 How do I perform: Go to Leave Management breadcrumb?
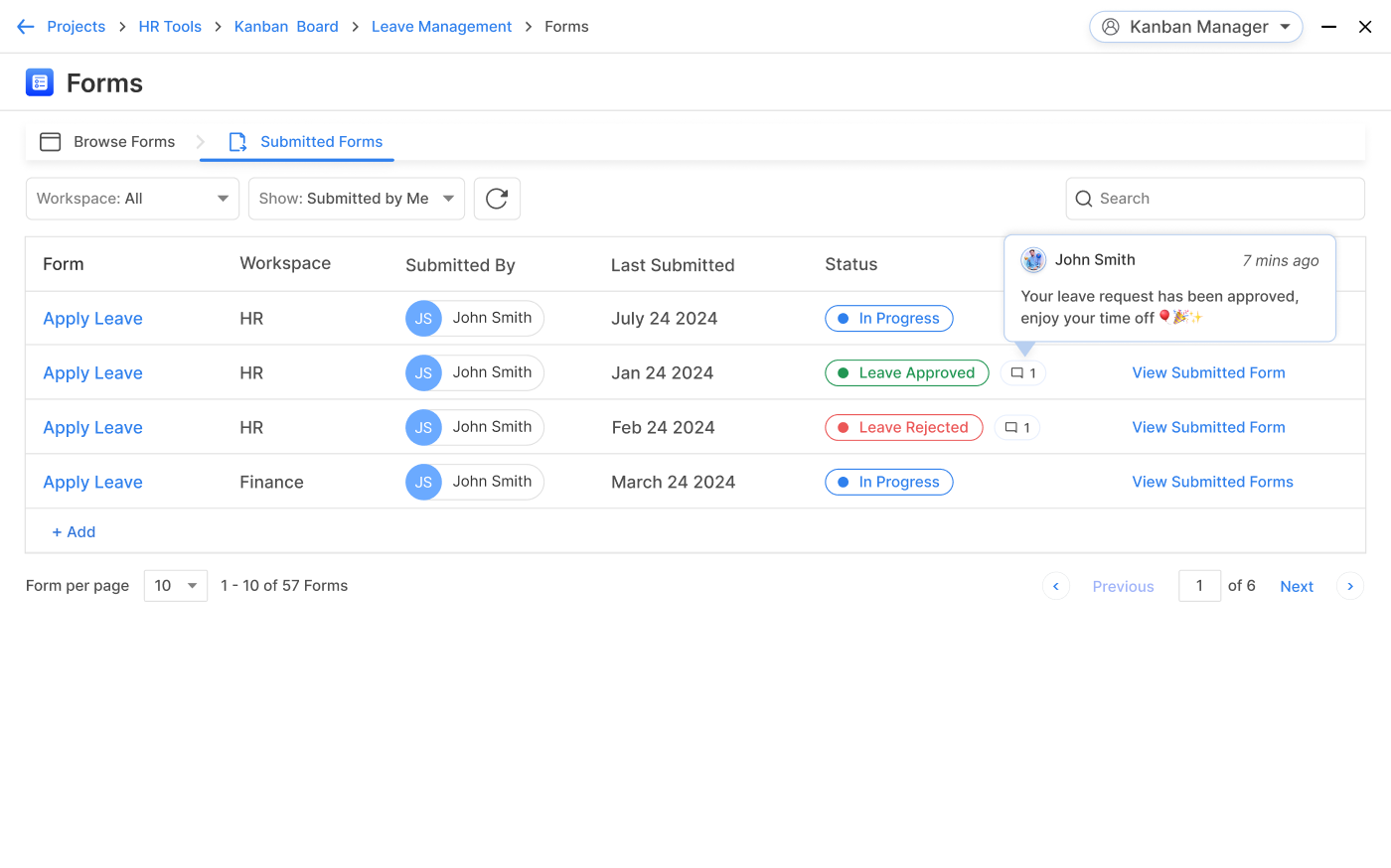[x=441, y=27]
